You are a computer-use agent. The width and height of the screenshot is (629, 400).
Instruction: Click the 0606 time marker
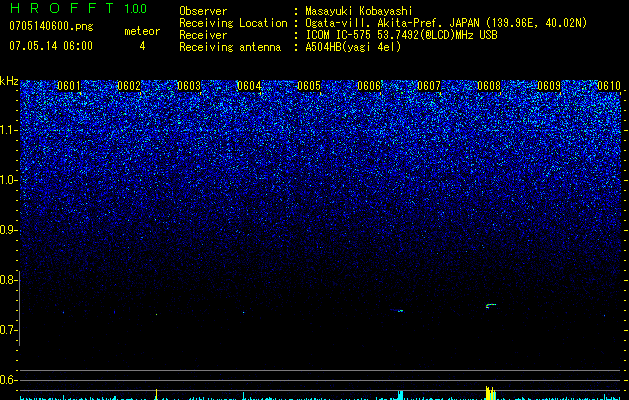click(369, 86)
